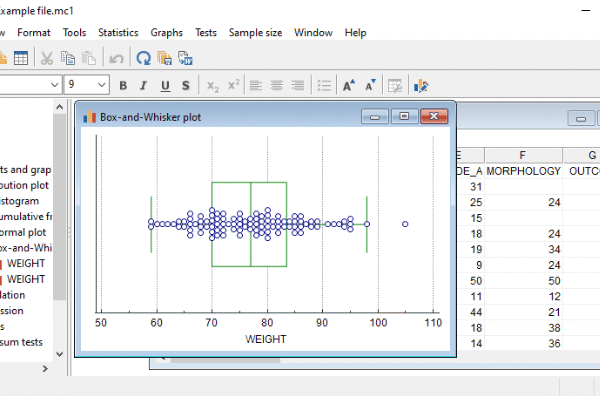Click the format graph chart icon
600x396 pixels.
[x=421, y=86]
